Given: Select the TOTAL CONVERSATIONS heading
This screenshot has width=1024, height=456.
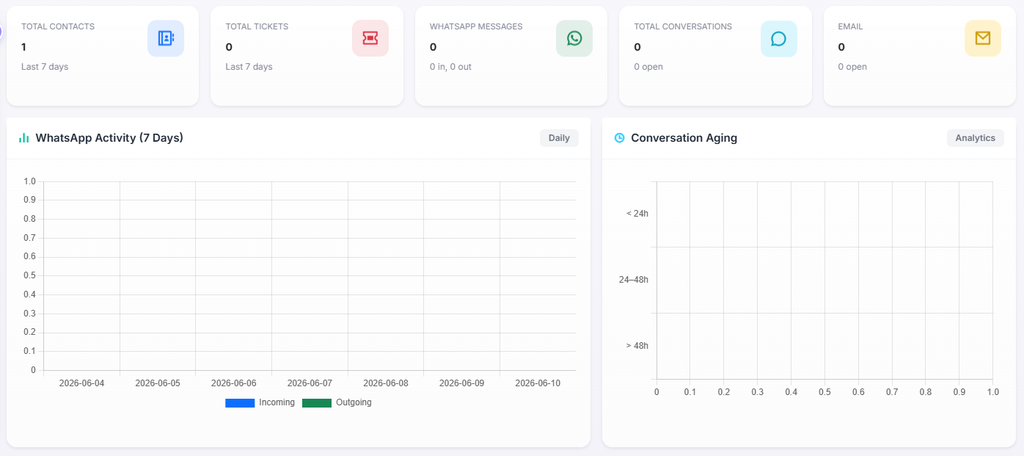Looking at the screenshot, I should [x=683, y=27].
